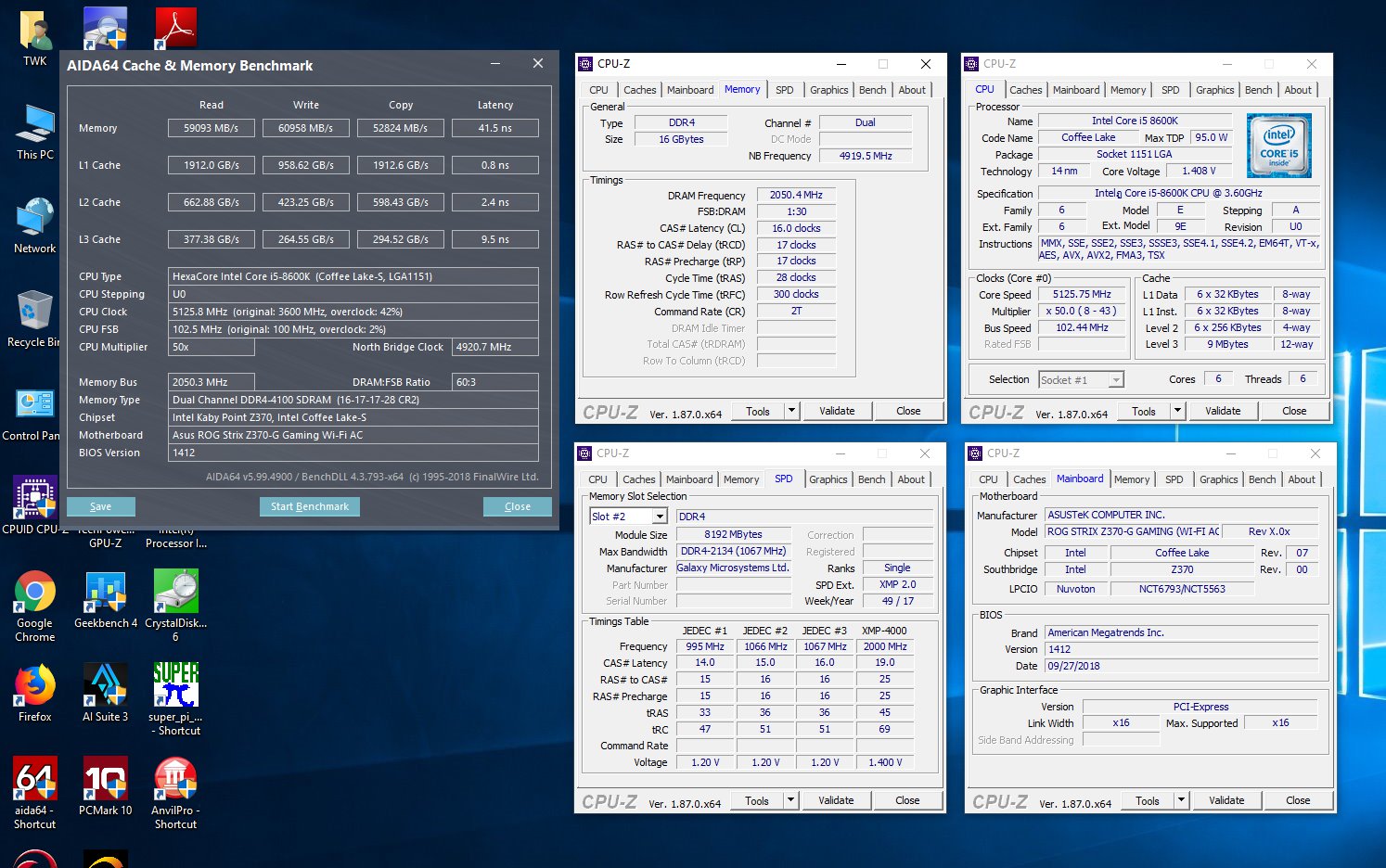Open This PC desktop icon
The image size is (1386, 868).
point(35,131)
